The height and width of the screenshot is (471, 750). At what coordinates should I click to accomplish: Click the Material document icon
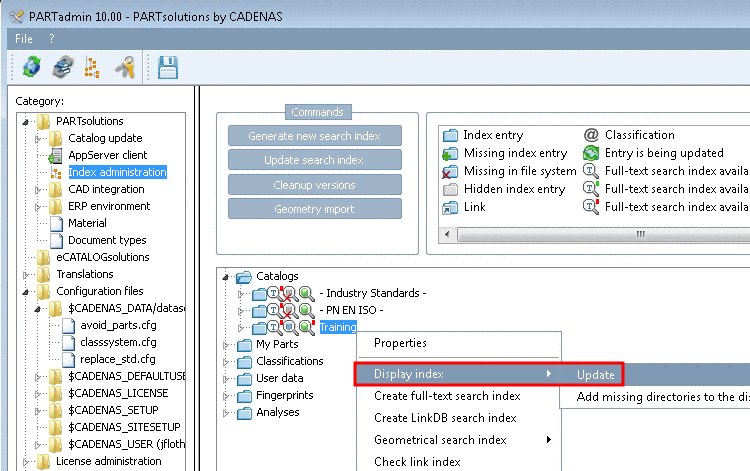56,223
